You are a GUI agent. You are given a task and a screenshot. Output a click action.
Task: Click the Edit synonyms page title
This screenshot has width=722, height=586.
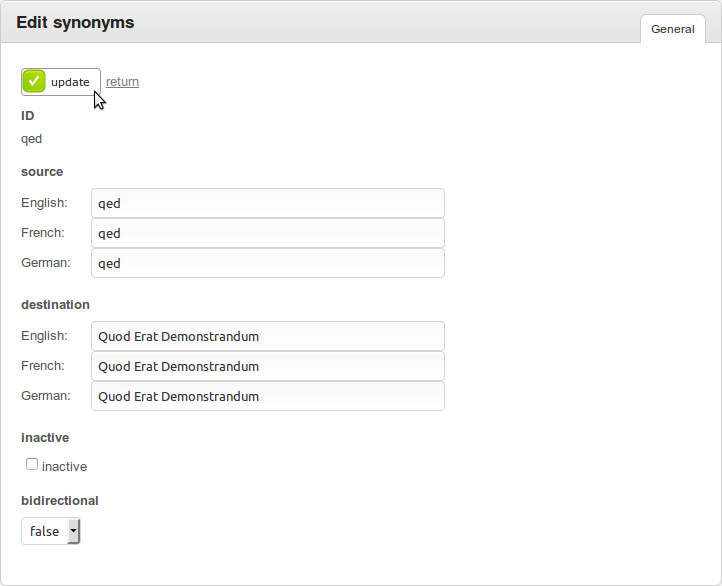[75, 23]
